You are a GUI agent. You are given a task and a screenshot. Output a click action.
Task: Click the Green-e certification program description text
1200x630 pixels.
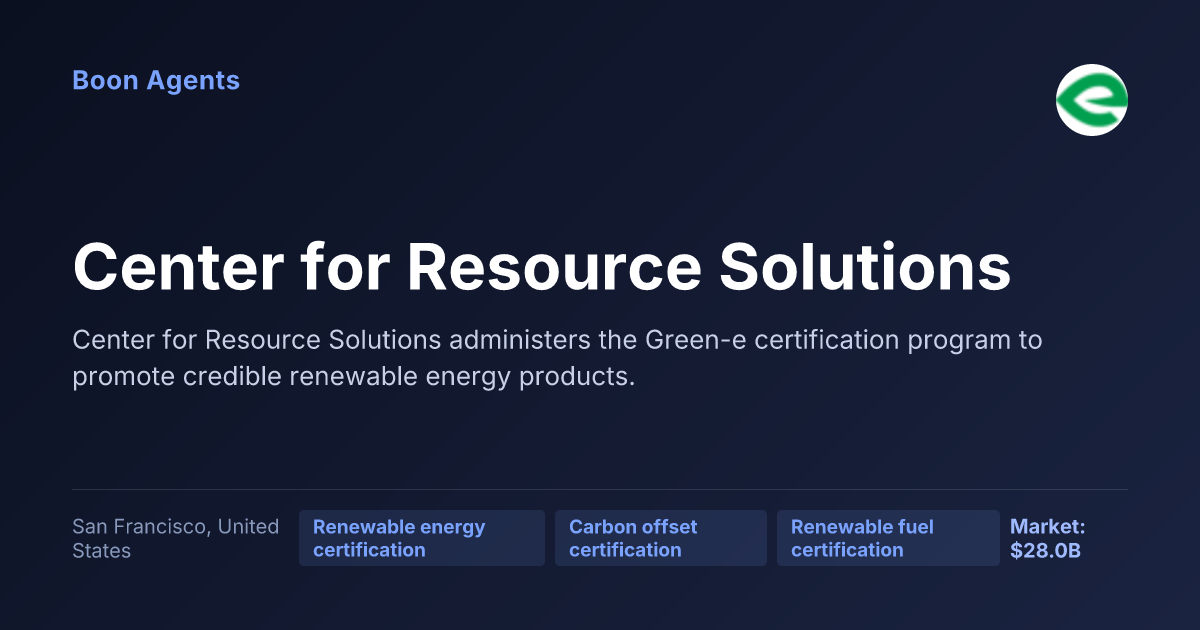(557, 359)
